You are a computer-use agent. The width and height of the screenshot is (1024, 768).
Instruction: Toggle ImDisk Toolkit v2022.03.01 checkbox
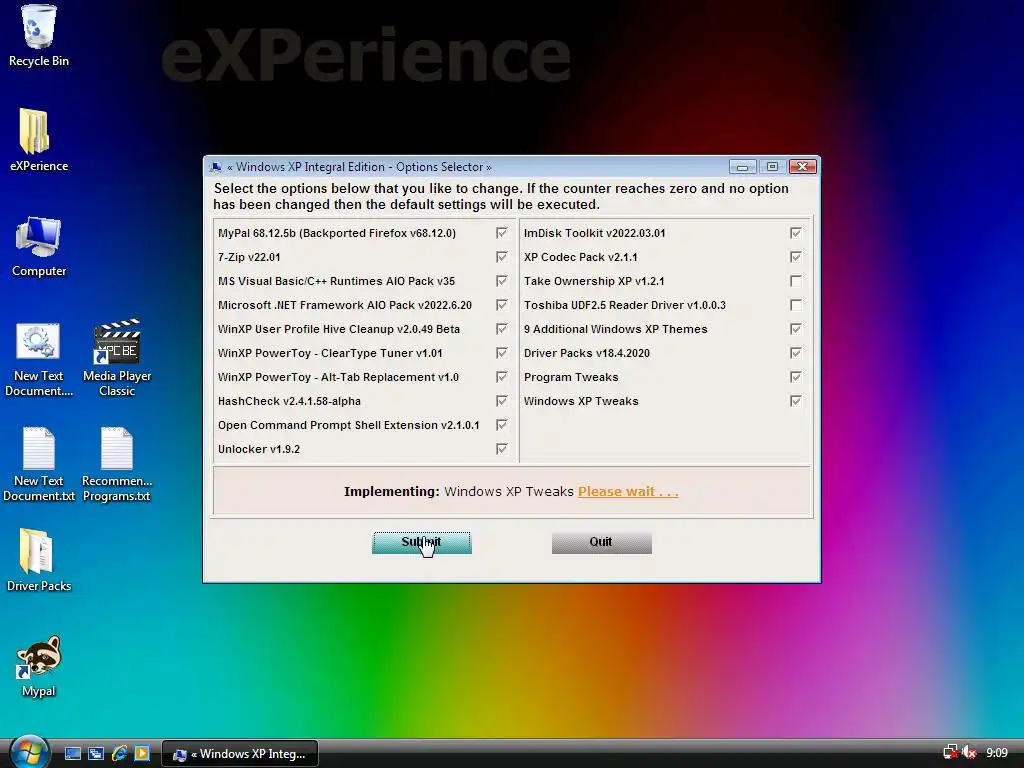point(795,233)
